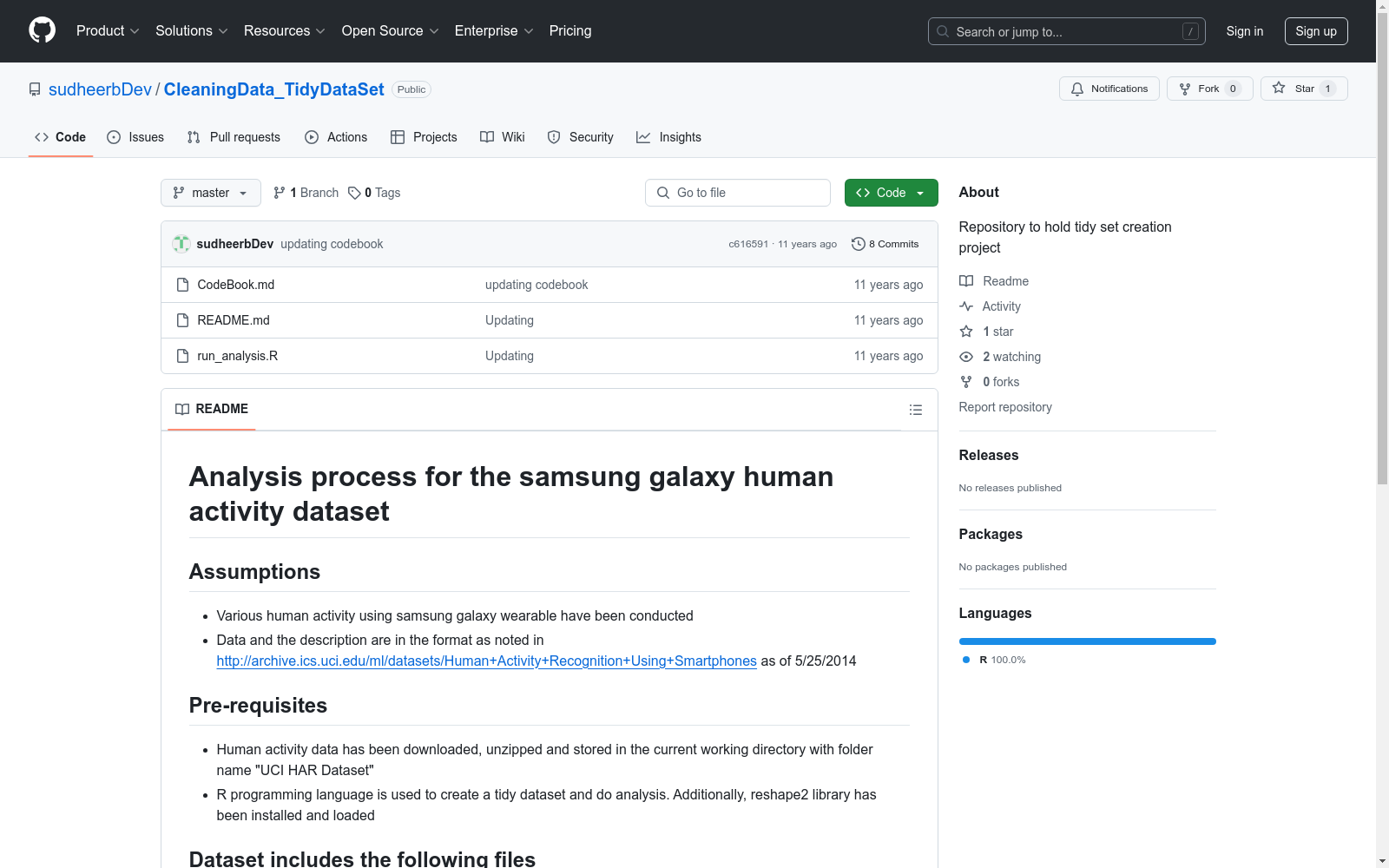Open the README outline list icon
1389x868 pixels.
916,410
